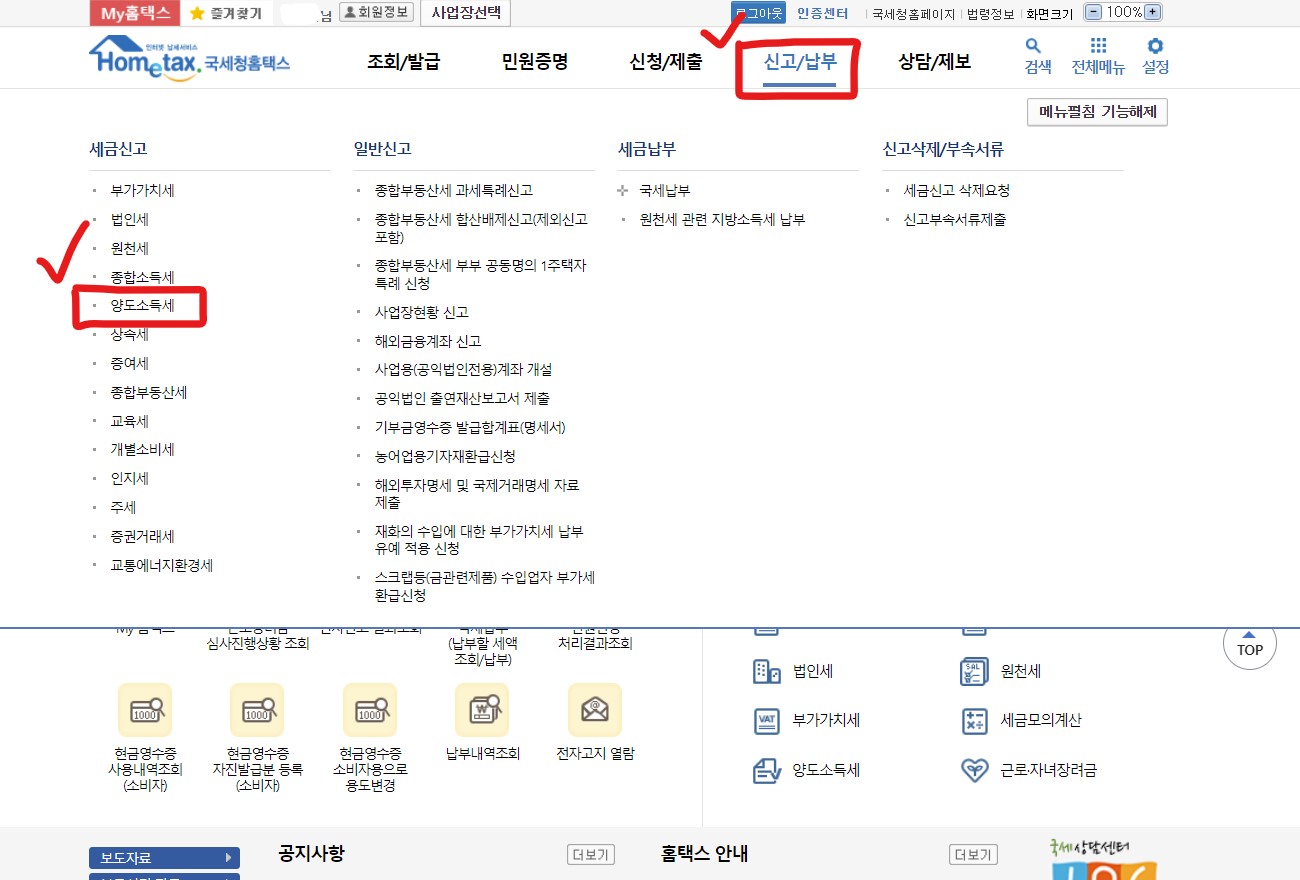The width and height of the screenshot is (1300, 880).
Task: Select 증권거래세 under 세금신고
Action: 142,537
